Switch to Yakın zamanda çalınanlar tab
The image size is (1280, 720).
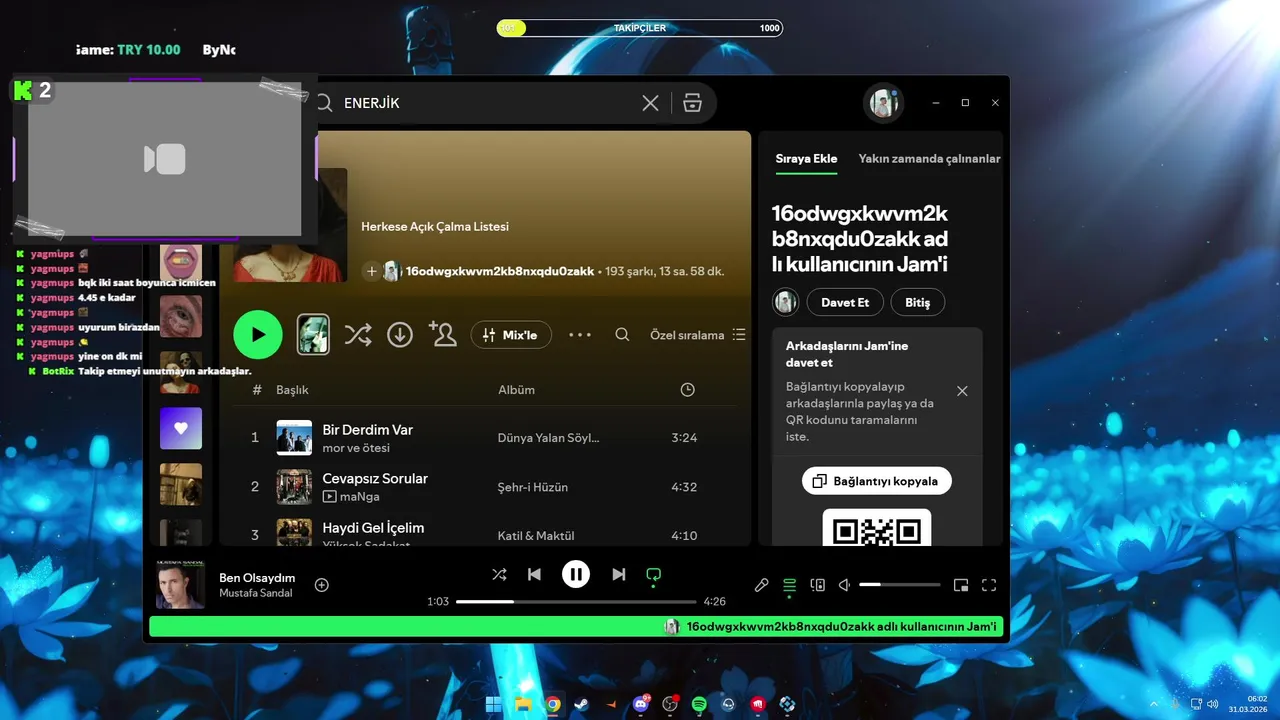point(929,159)
